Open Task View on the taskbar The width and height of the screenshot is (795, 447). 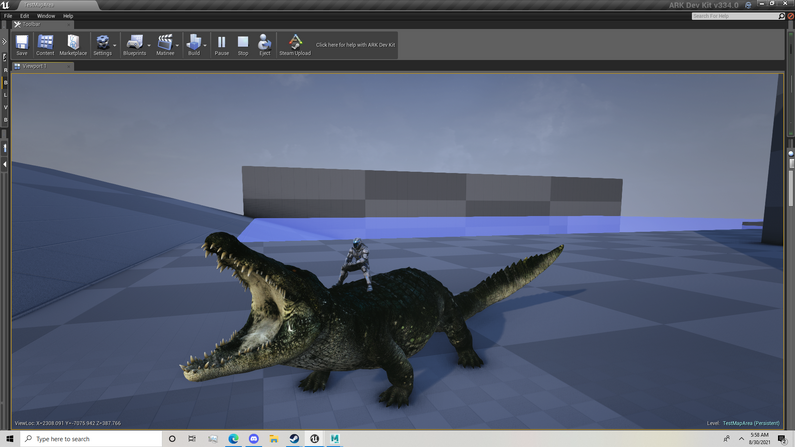(x=192, y=439)
